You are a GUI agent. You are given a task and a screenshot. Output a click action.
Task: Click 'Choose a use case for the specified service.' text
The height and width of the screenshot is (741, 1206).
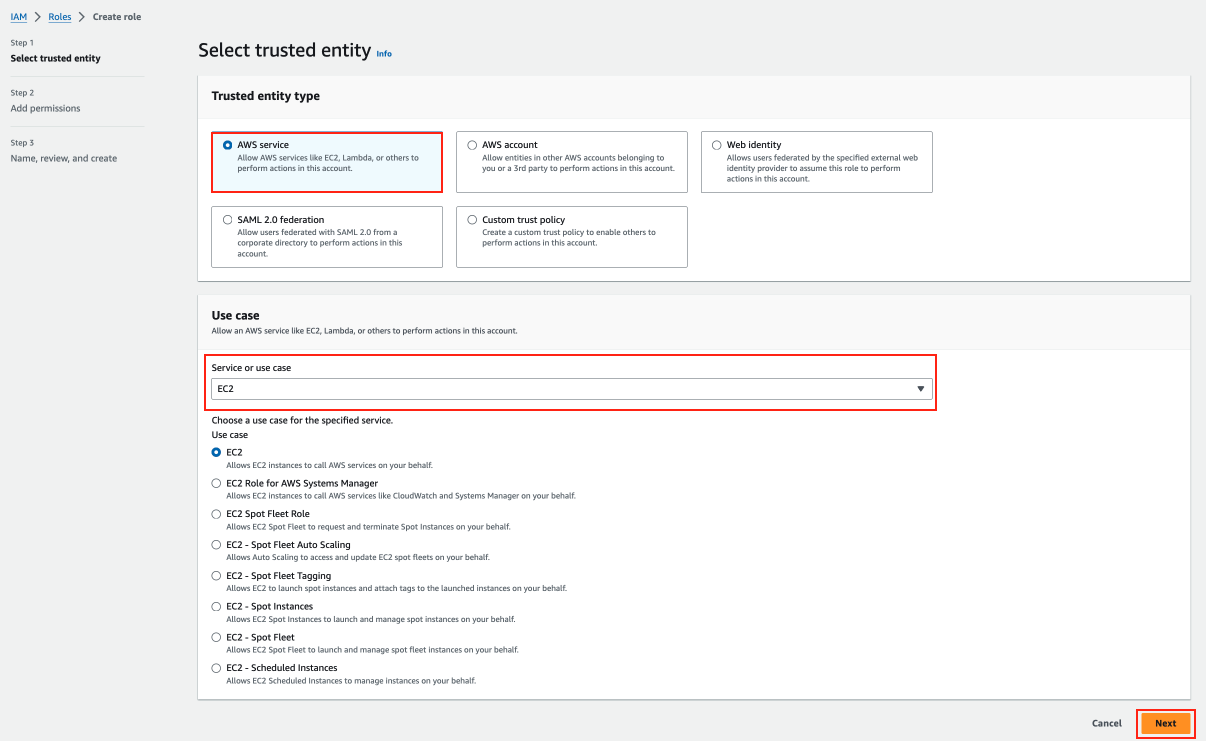[302, 421]
